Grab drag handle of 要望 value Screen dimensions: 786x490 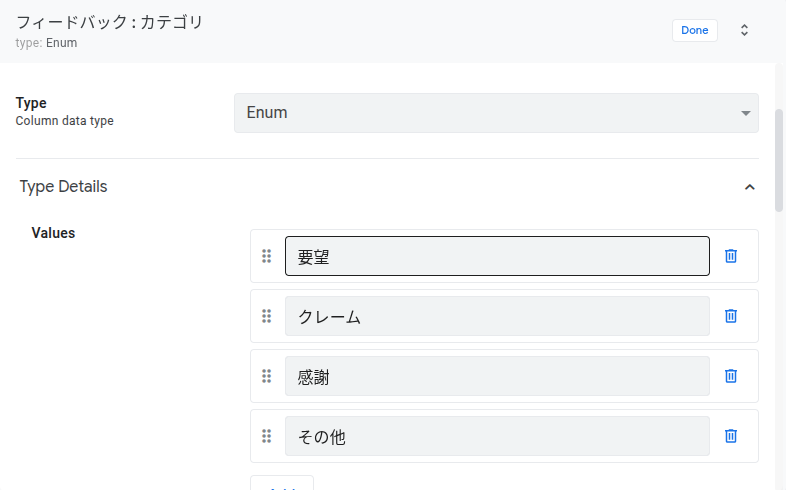pyautogui.click(x=267, y=256)
